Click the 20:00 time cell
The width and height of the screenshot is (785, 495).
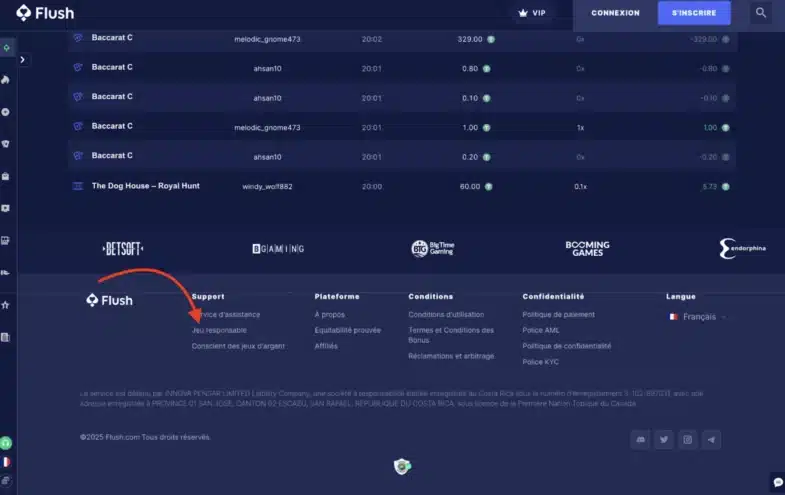(x=371, y=187)
